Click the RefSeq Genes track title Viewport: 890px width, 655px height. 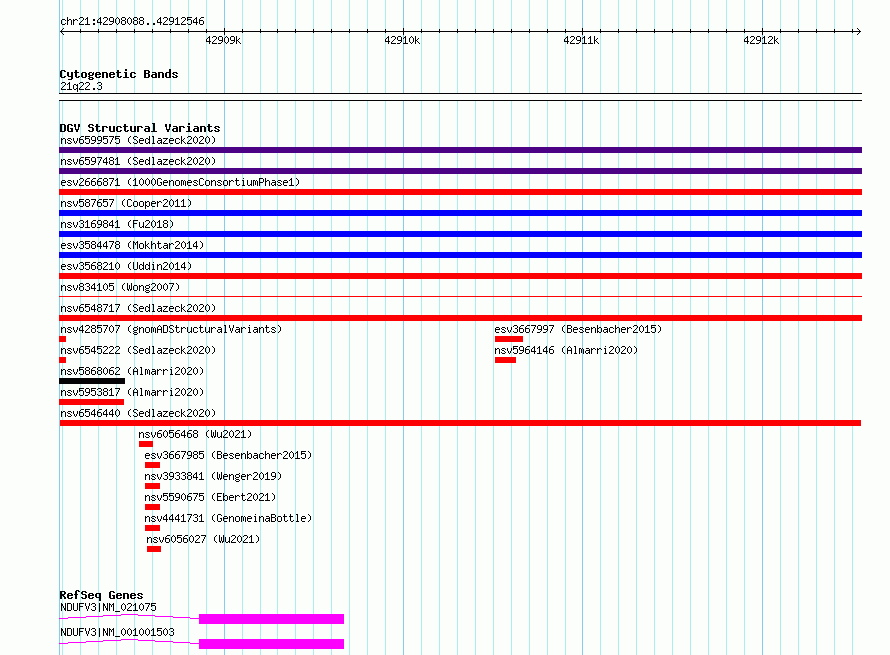101,595
